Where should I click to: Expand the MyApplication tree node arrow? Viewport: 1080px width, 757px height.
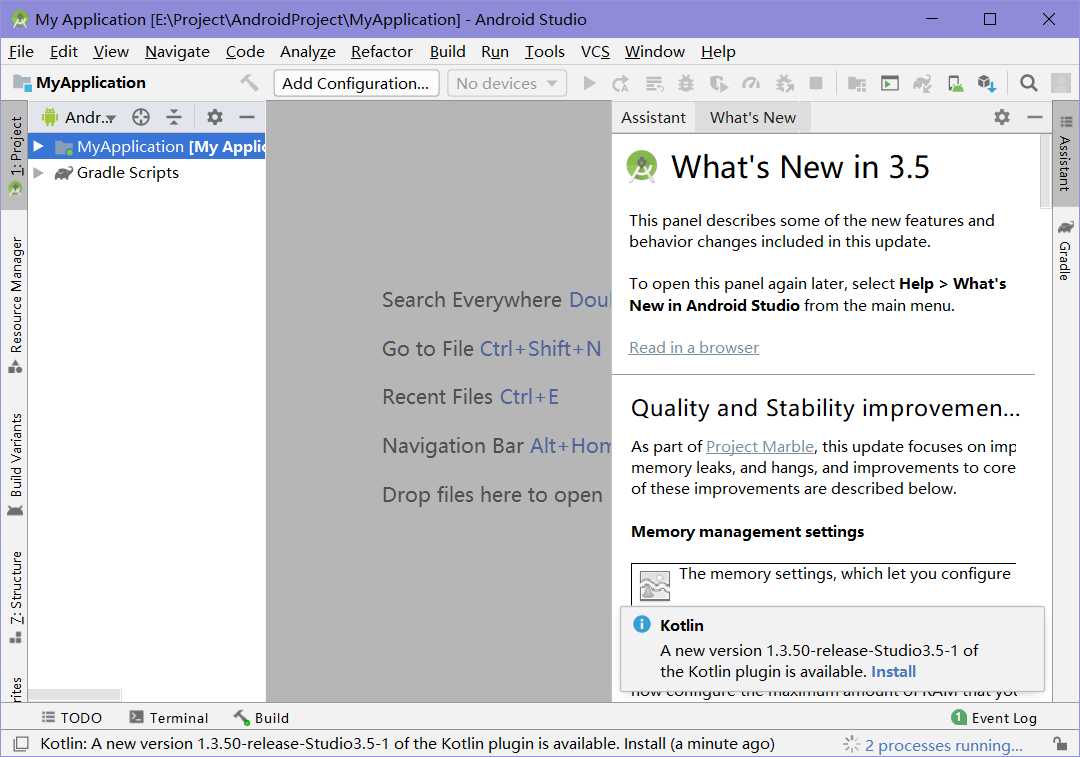coord(39,146)
